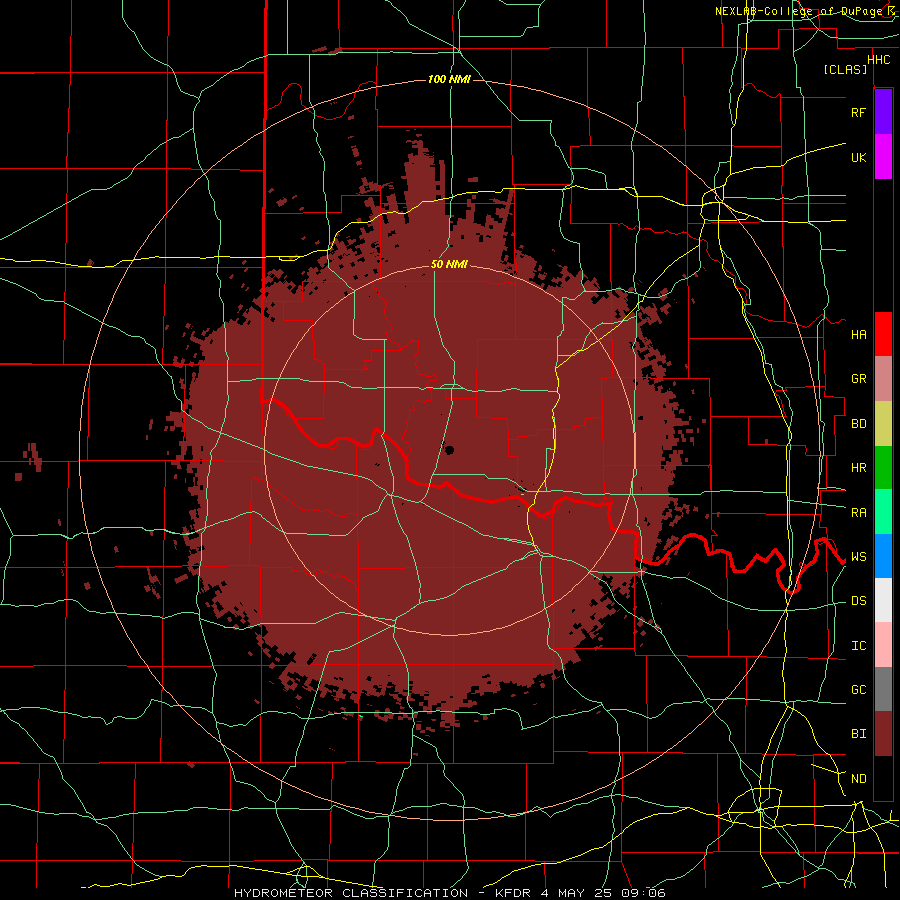Click the HR legend label

click(x=858, y=468)
